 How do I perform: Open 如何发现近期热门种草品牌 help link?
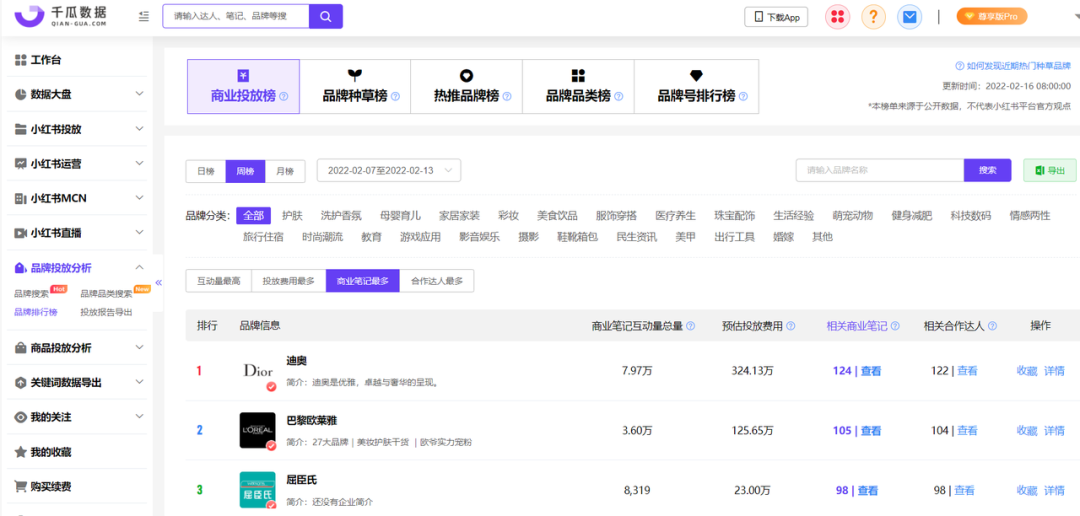click(1013, 66)
